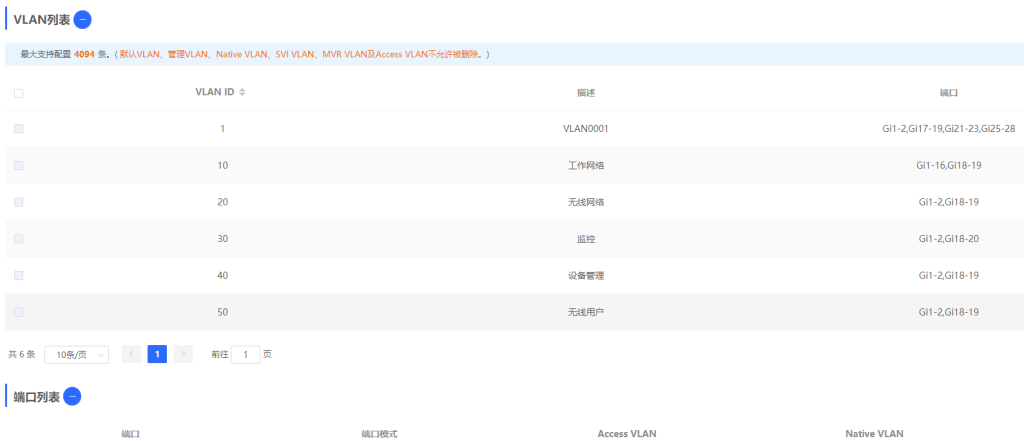
Task: Click the 前往 page number input field
Action: click(x=245, y=354)
